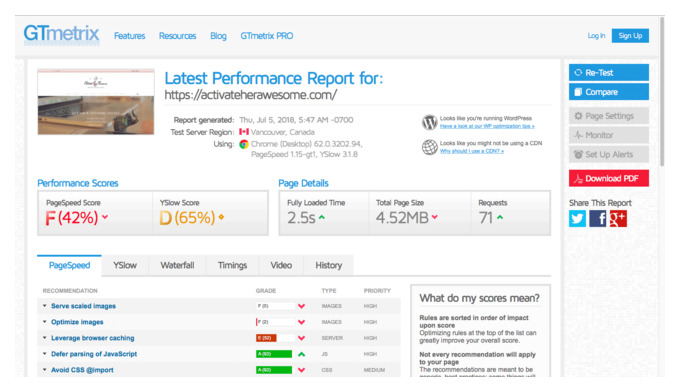Viewport: 680px width, 392px height.
Task: Download the PDF report
Action: pos(609,178)
